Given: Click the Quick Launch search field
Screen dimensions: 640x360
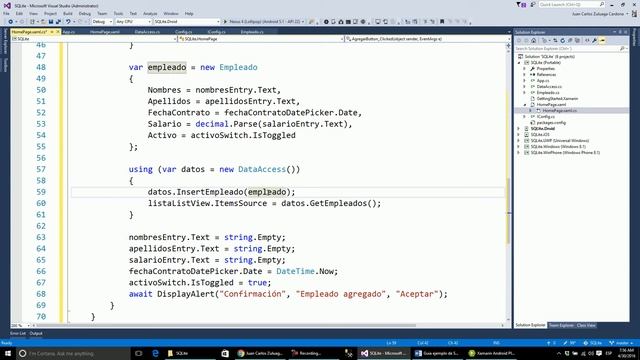Looking at the screenshot, I should [571, 4].
